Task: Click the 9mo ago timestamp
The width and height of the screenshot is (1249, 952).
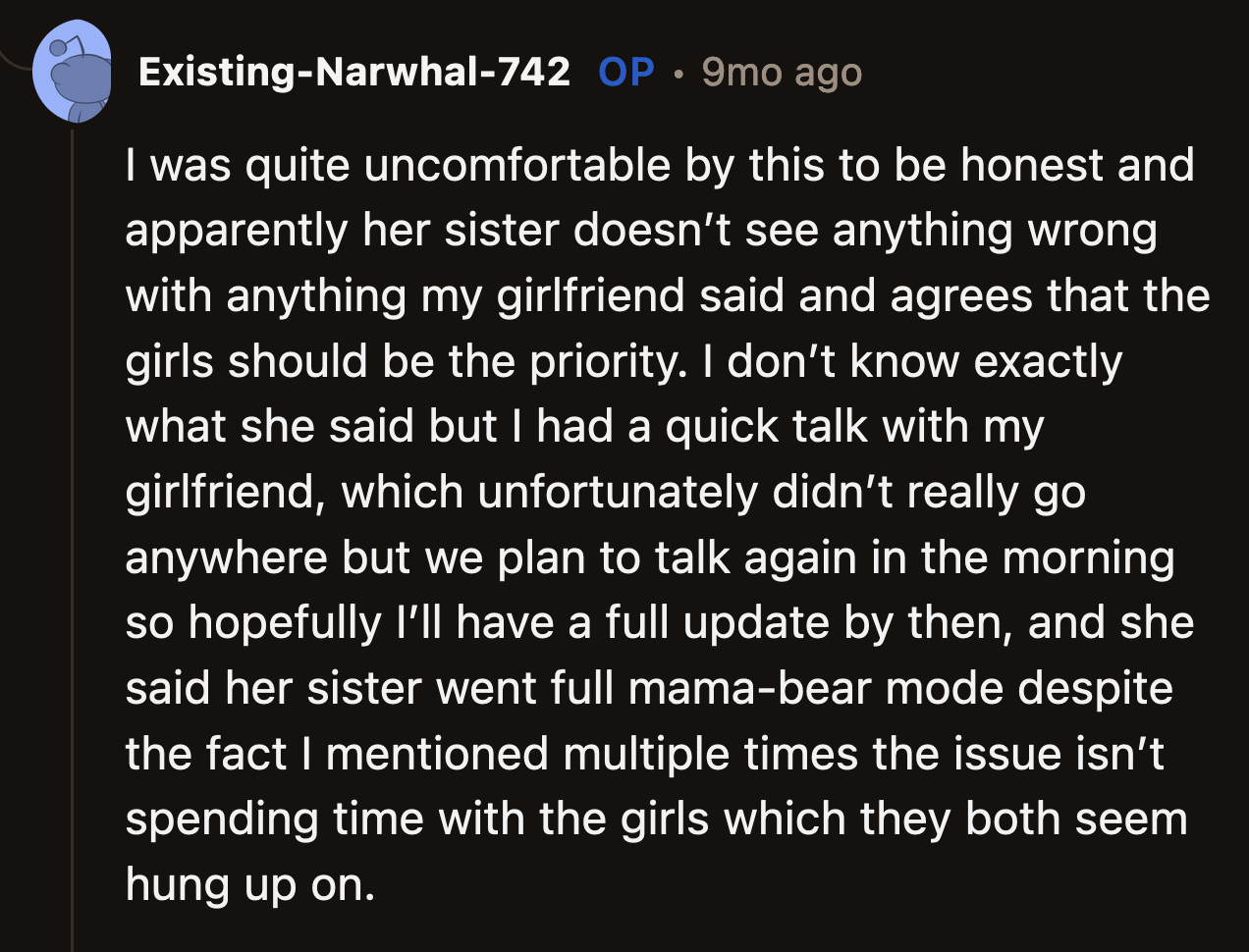Action: tap(780, 73)
